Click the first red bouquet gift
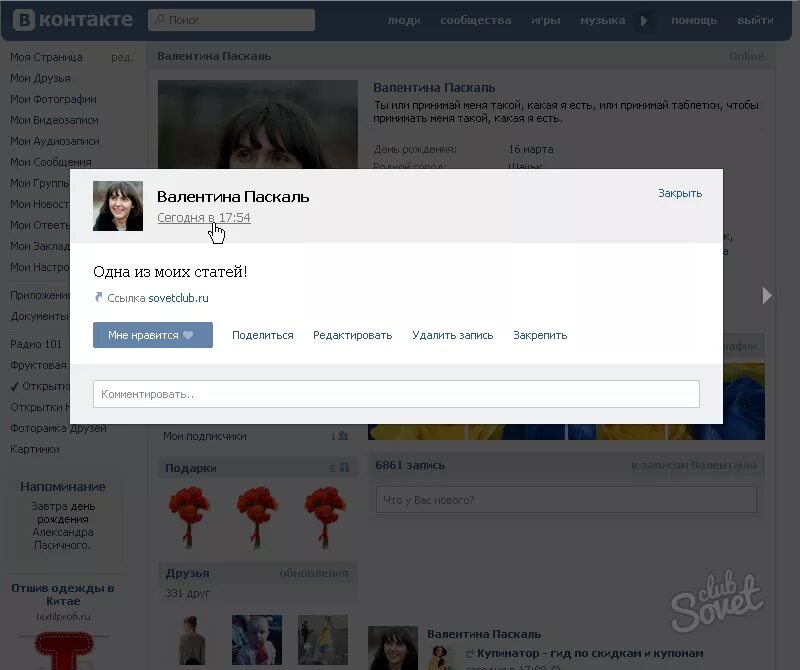Viewport: 800px width, 670px height. (189, 517)
